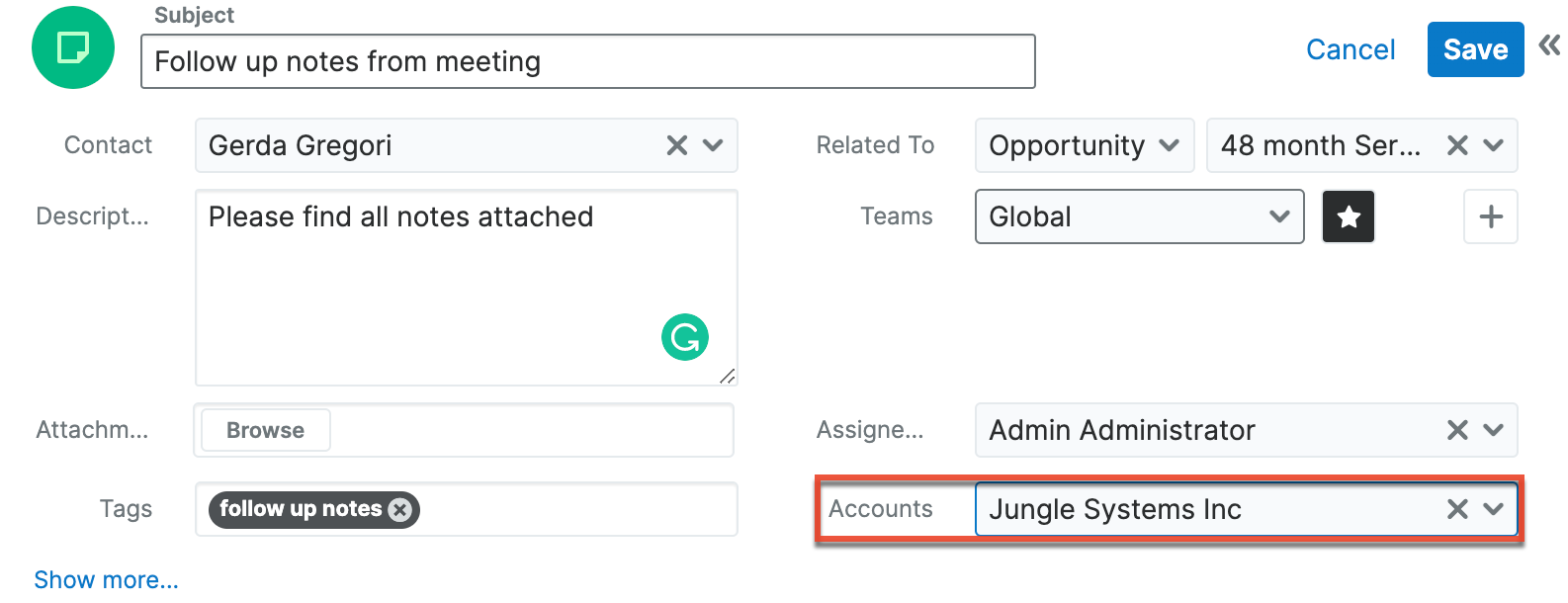Click the plus icon to add another team
This screenshot has height=603, width=1568.
click(1490, 216)
